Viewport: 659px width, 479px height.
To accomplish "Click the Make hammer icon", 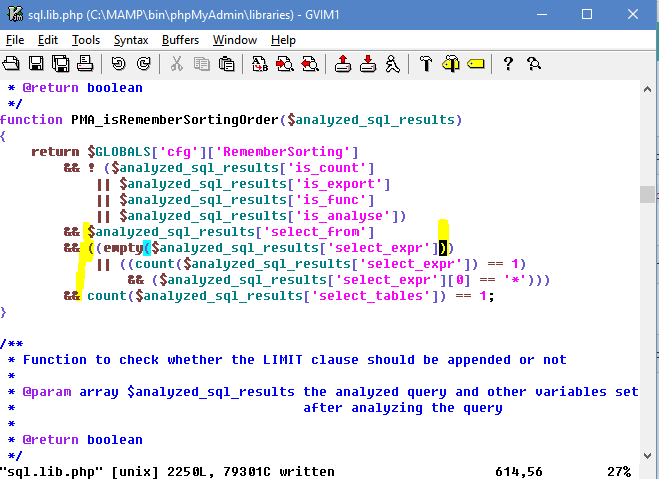I will pyautogui.click(x=426, y=64).
